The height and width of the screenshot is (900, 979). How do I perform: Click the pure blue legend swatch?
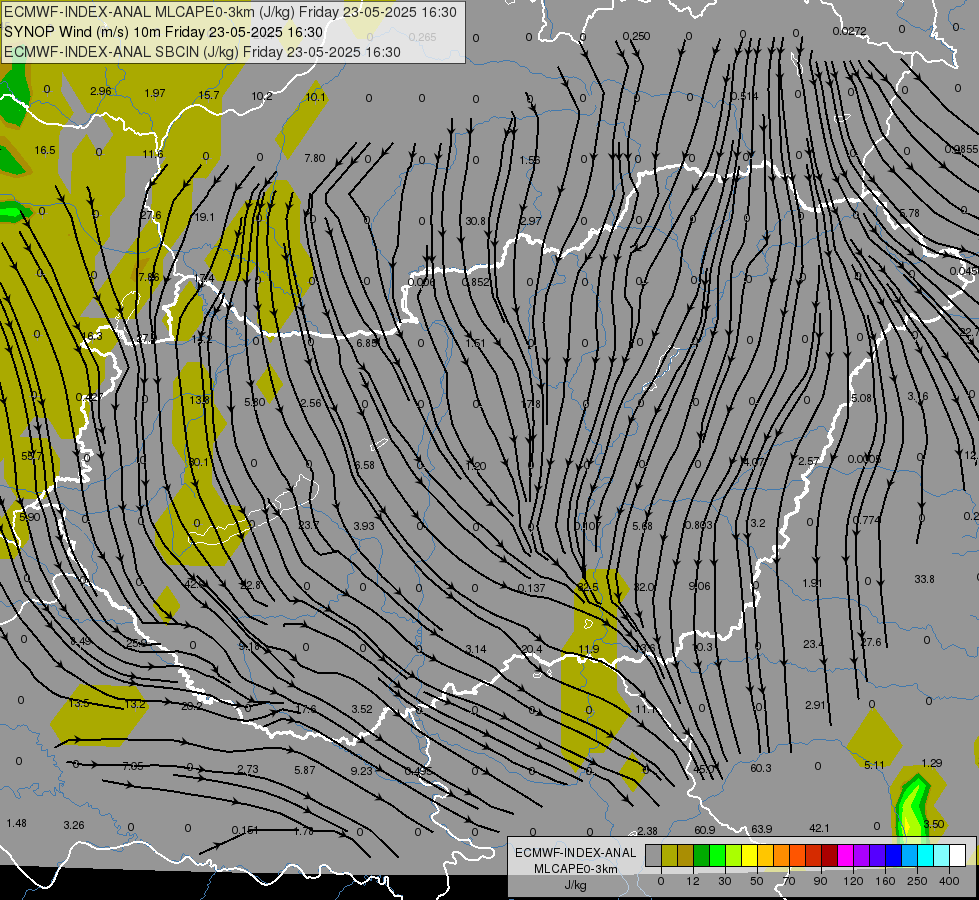point(893,855)
